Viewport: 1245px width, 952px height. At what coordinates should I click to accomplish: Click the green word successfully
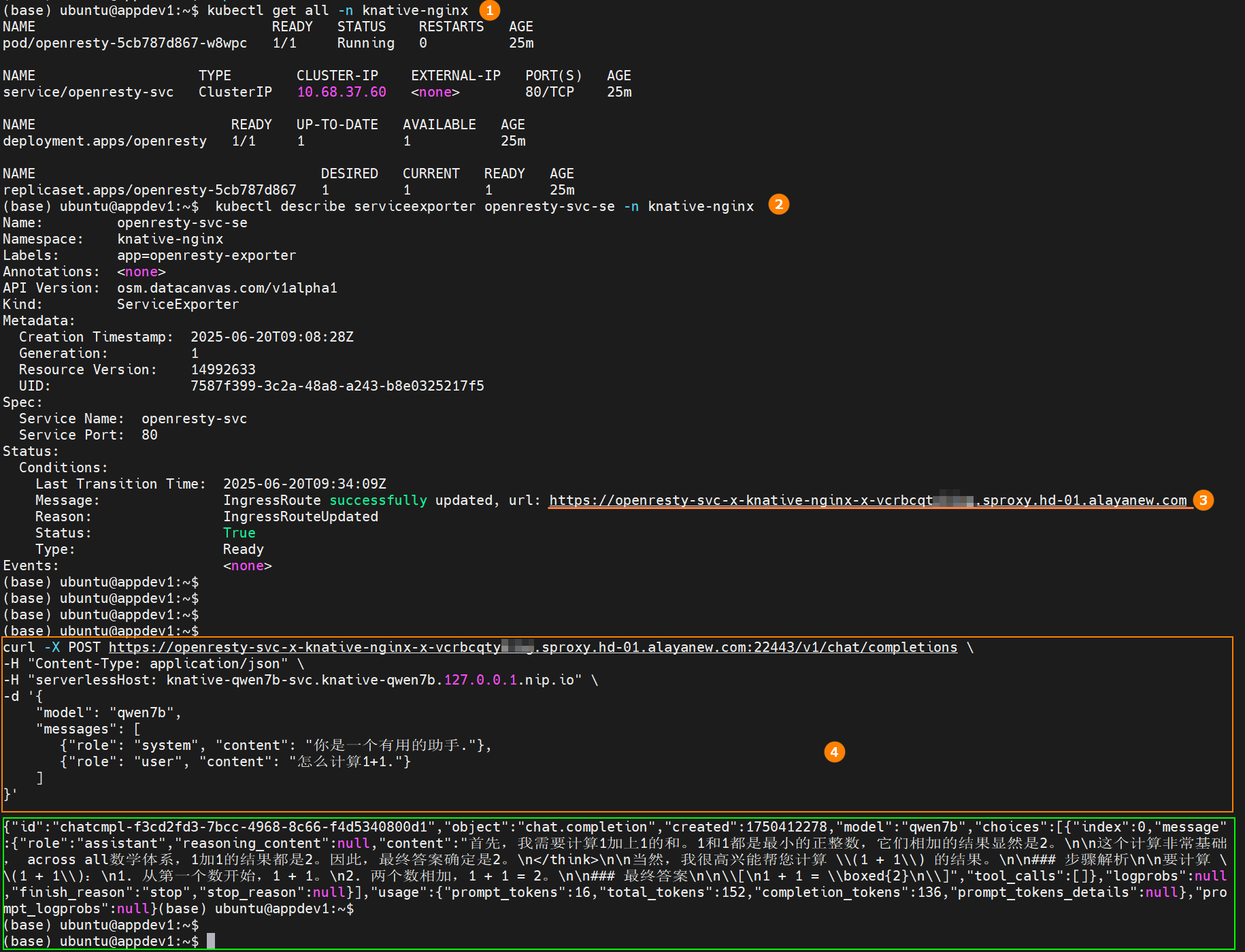point(378,500)
